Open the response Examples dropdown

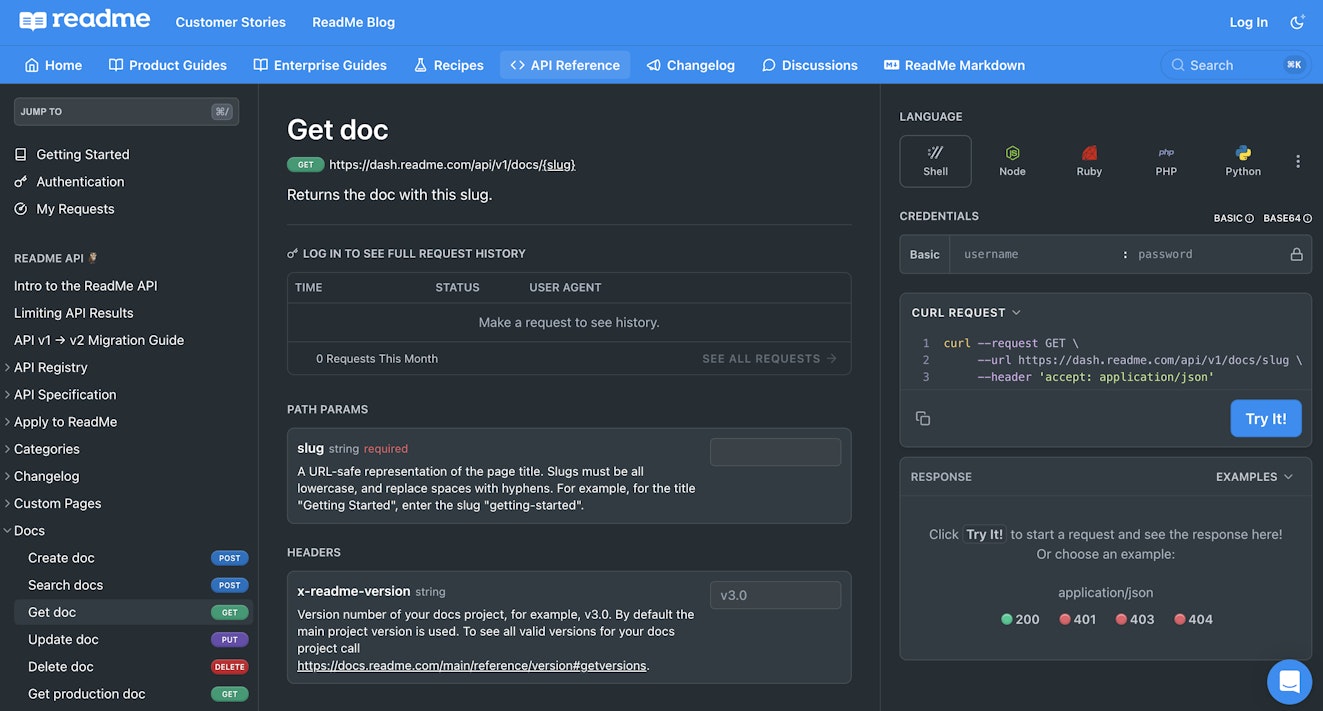[1254, 477]
